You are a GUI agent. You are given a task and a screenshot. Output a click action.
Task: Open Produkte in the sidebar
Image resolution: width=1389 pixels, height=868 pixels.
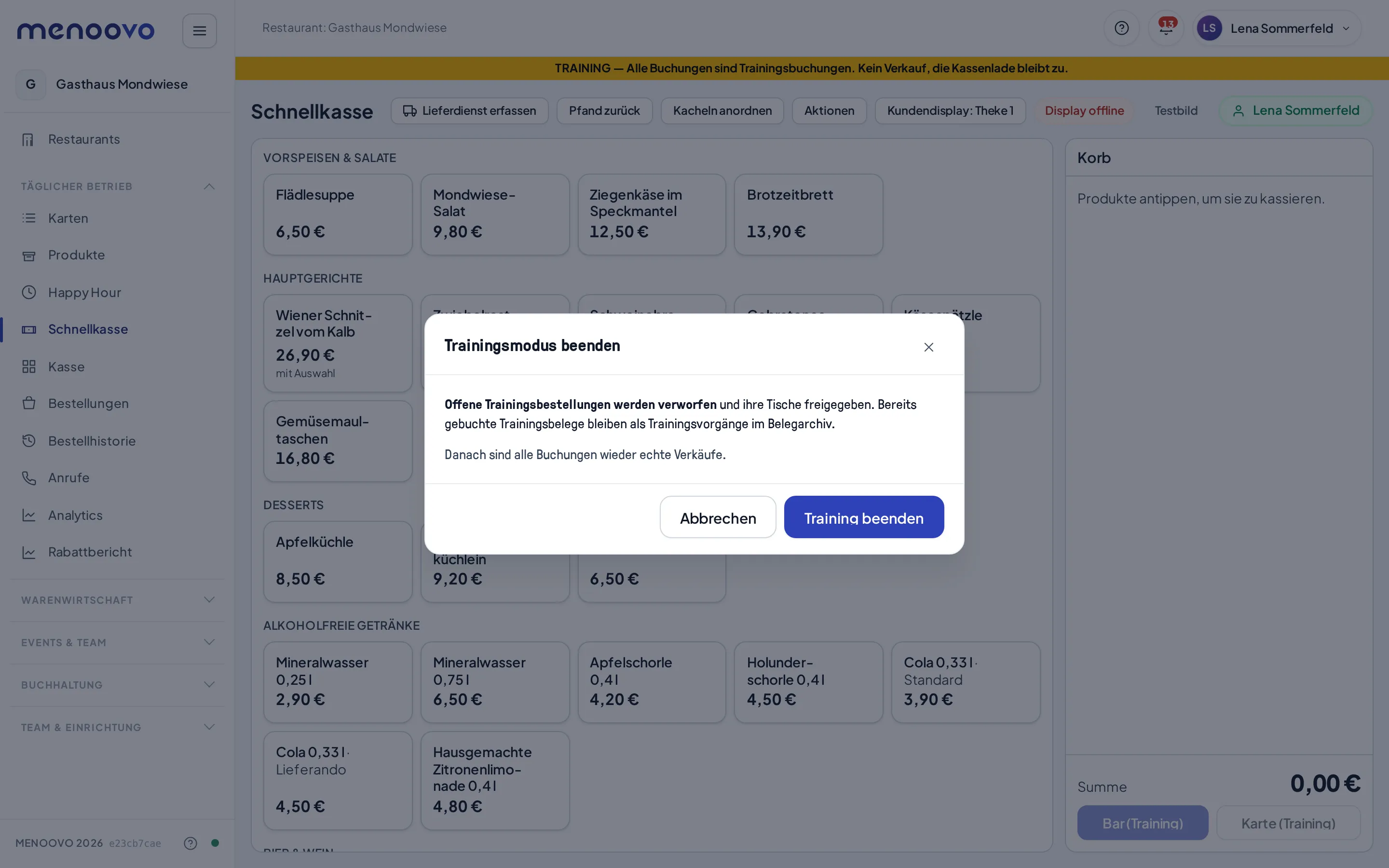(x=117, y=255)
